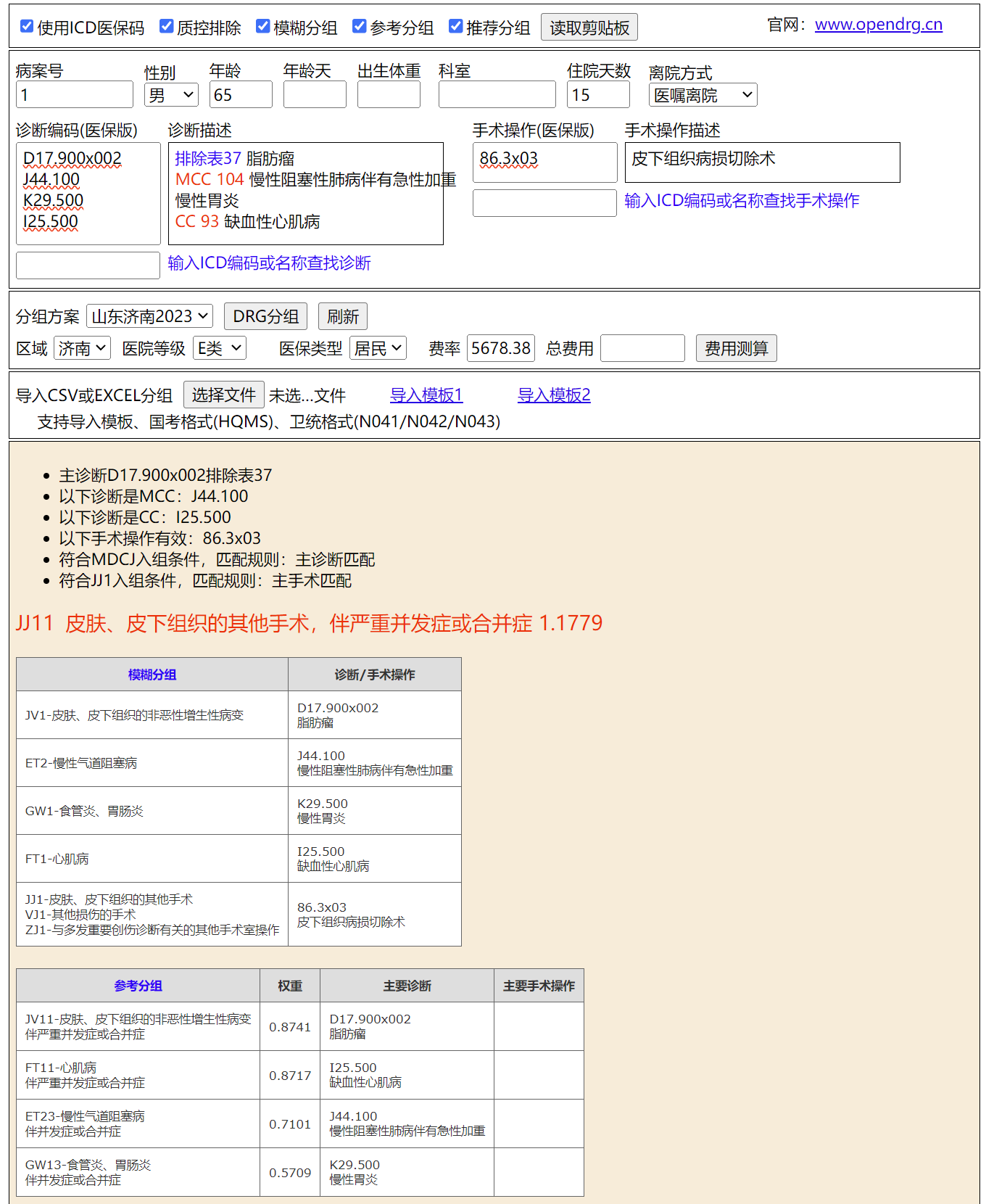Viewport: 986px width, 1204px height.
Task: Expand the 医院等级 dropdown
Action: pos(219,348)
